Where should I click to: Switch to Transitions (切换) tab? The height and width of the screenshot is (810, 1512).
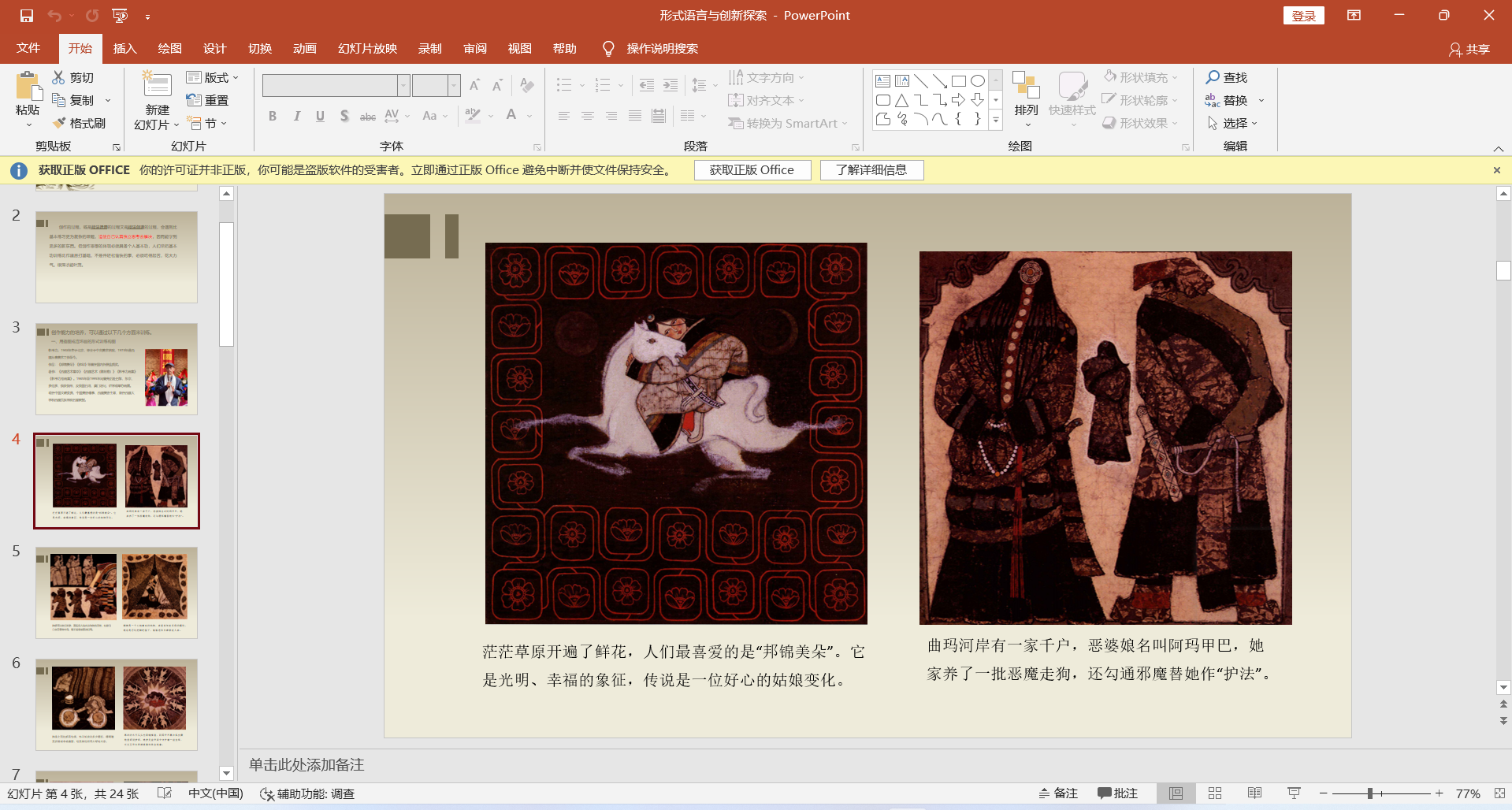260,48
